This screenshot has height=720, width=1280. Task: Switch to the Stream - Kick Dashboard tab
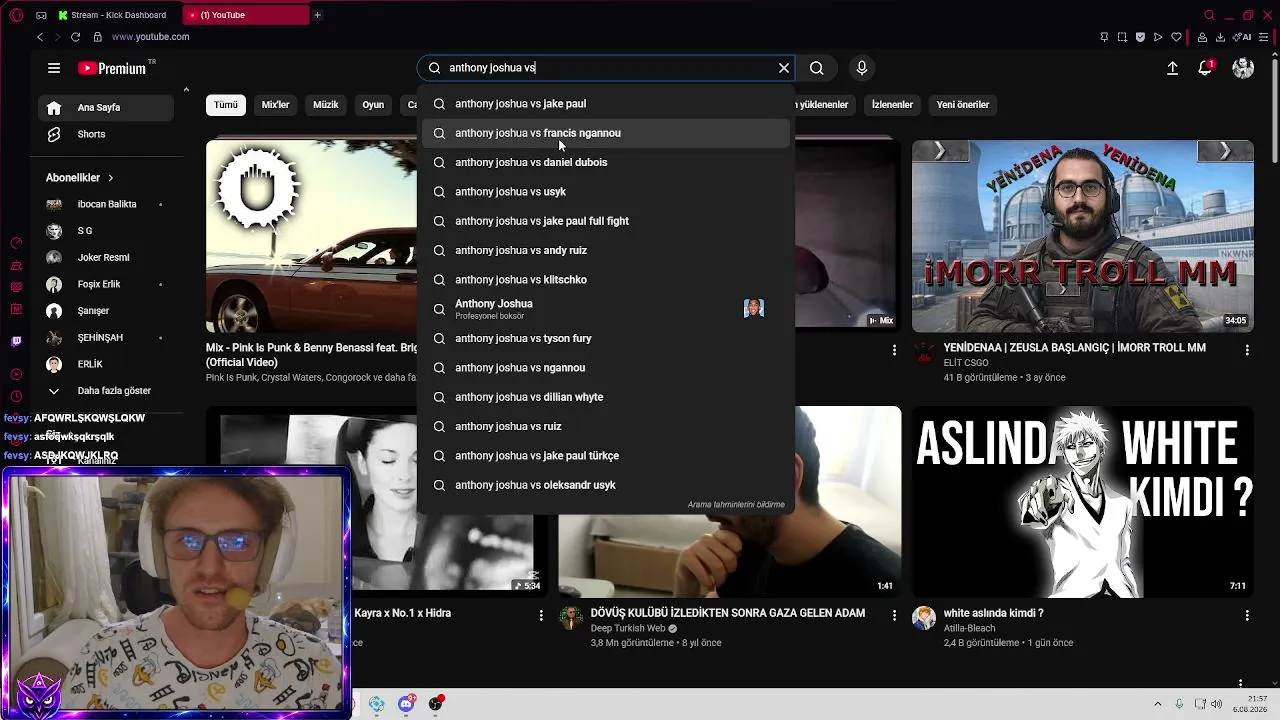click(113, 15)
